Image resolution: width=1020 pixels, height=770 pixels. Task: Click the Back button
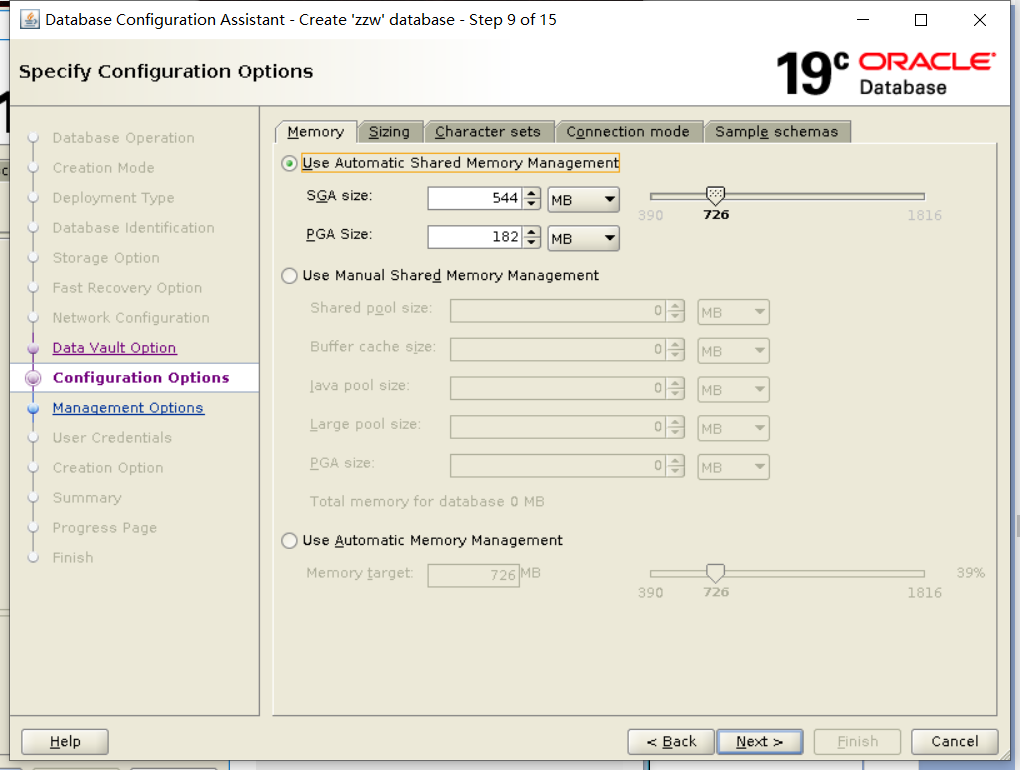pos(671,741)
